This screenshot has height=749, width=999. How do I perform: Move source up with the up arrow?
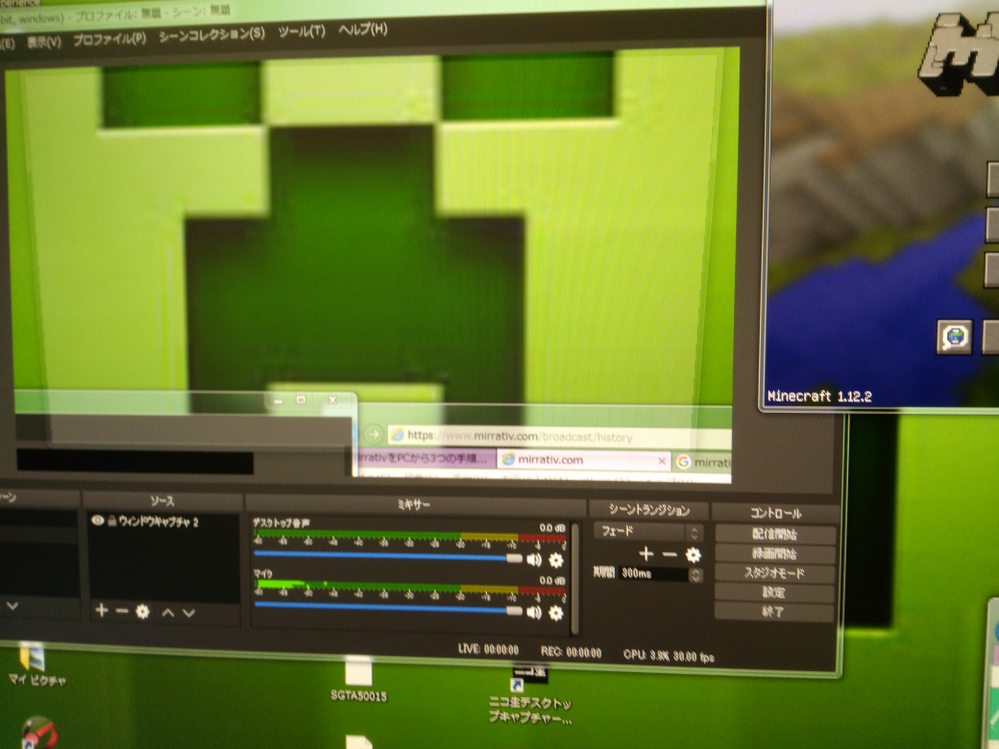[168, 612]
